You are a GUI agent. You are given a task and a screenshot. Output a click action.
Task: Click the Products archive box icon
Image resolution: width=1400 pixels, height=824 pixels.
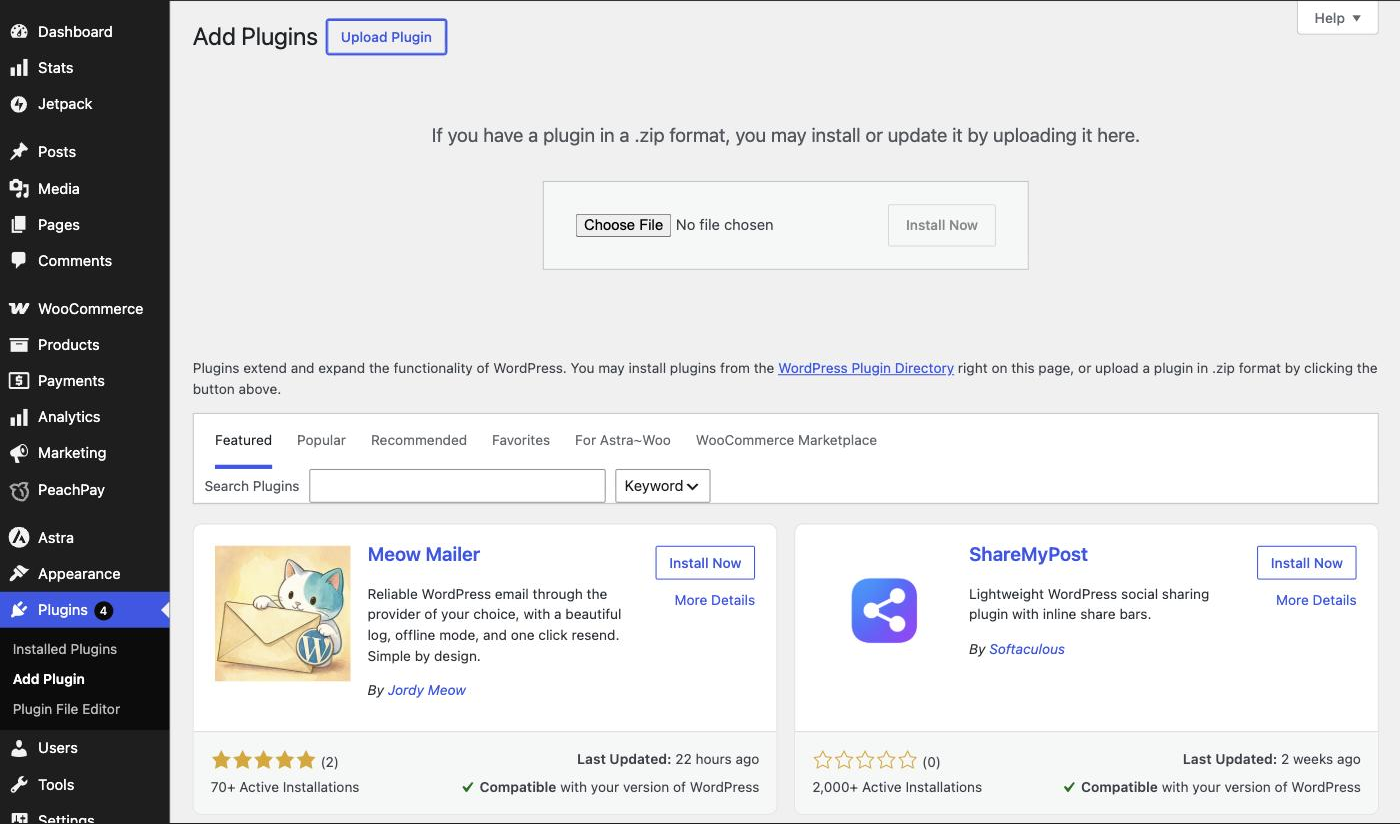[x=19, y=345]
